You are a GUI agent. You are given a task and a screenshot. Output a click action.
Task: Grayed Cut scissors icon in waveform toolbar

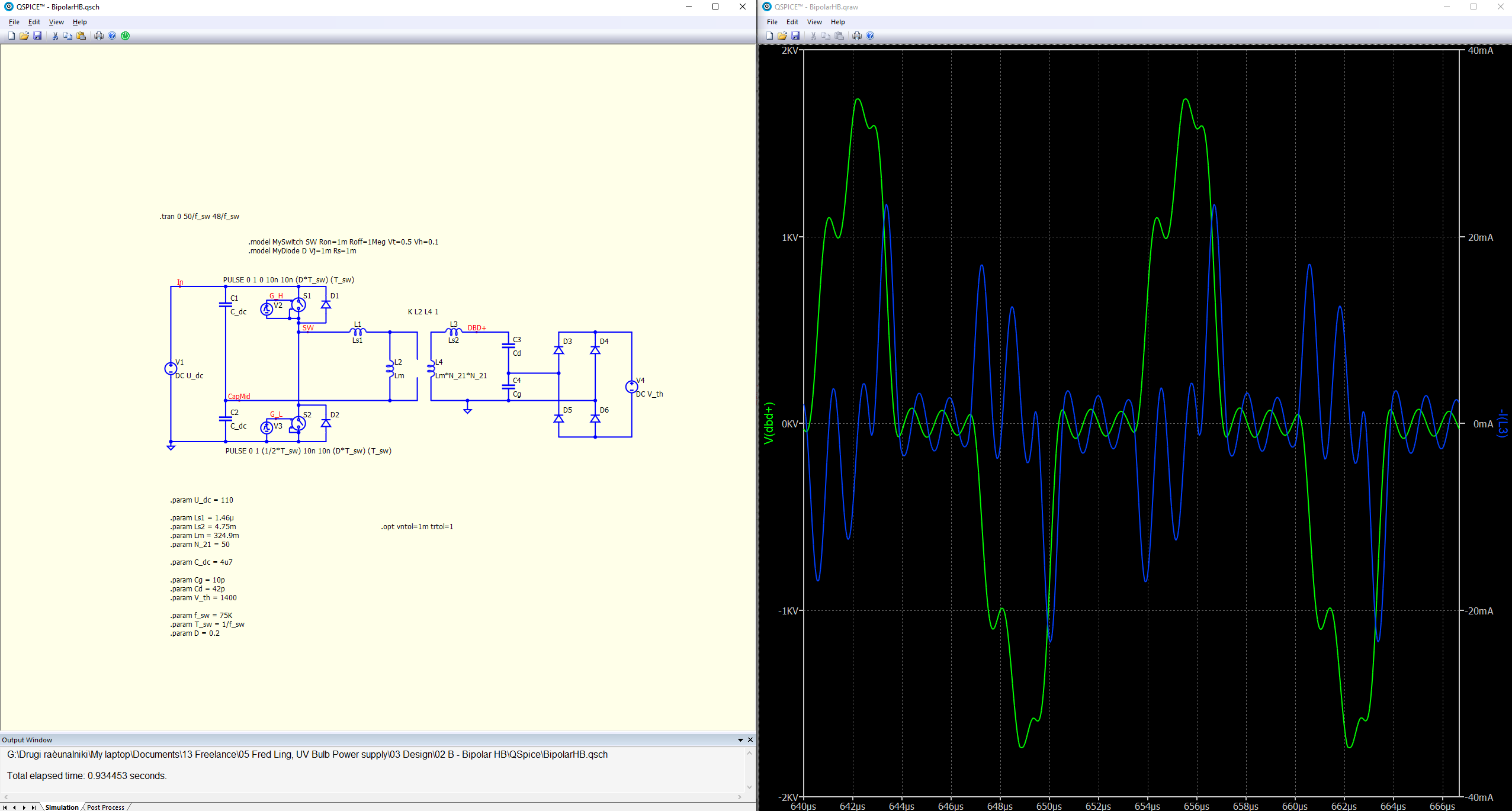coord(813,36)
